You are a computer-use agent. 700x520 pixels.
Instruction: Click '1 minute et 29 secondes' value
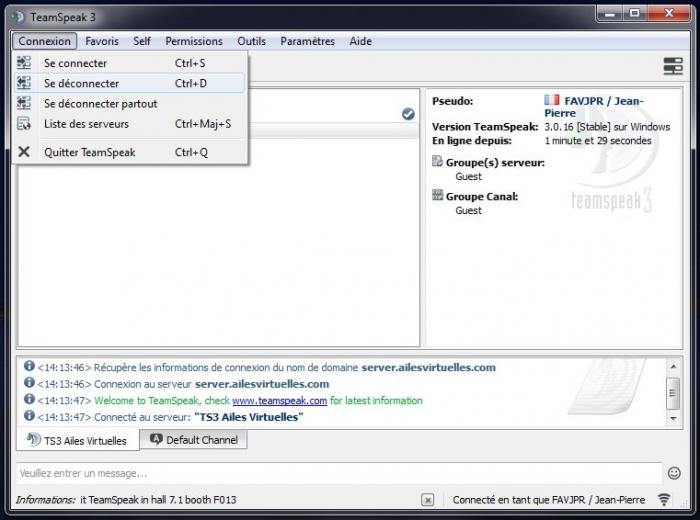click(x=598, y=141)
